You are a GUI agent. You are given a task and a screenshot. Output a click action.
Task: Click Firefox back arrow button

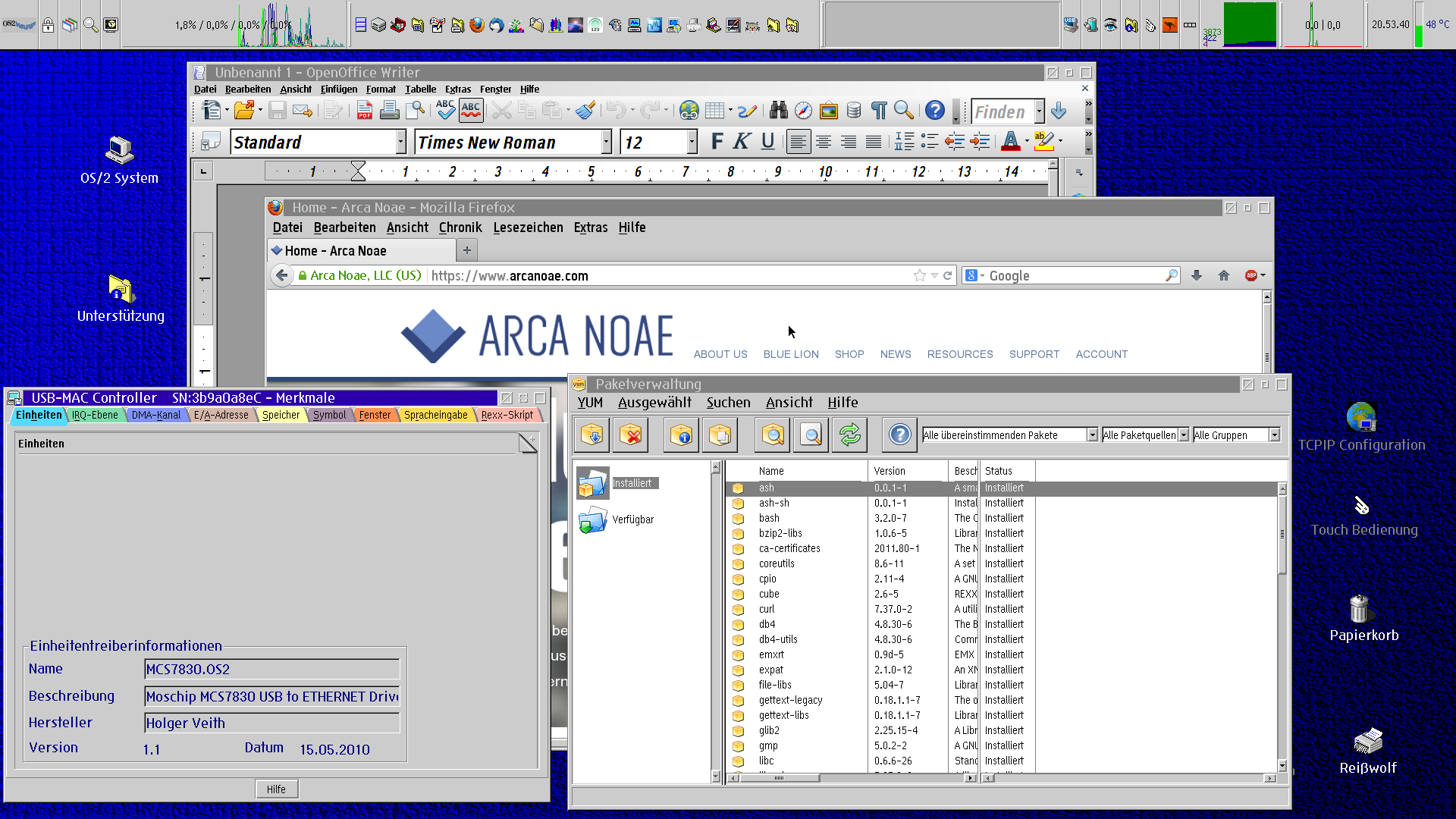tap(281, 275)
